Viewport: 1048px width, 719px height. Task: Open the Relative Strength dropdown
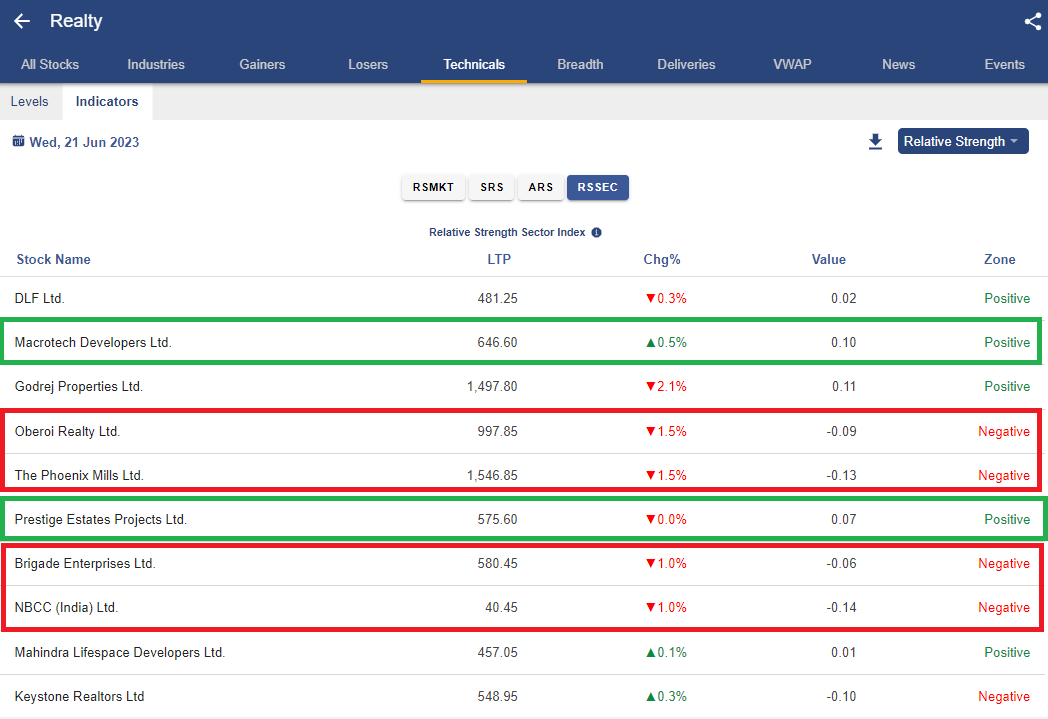click(962, 141)
